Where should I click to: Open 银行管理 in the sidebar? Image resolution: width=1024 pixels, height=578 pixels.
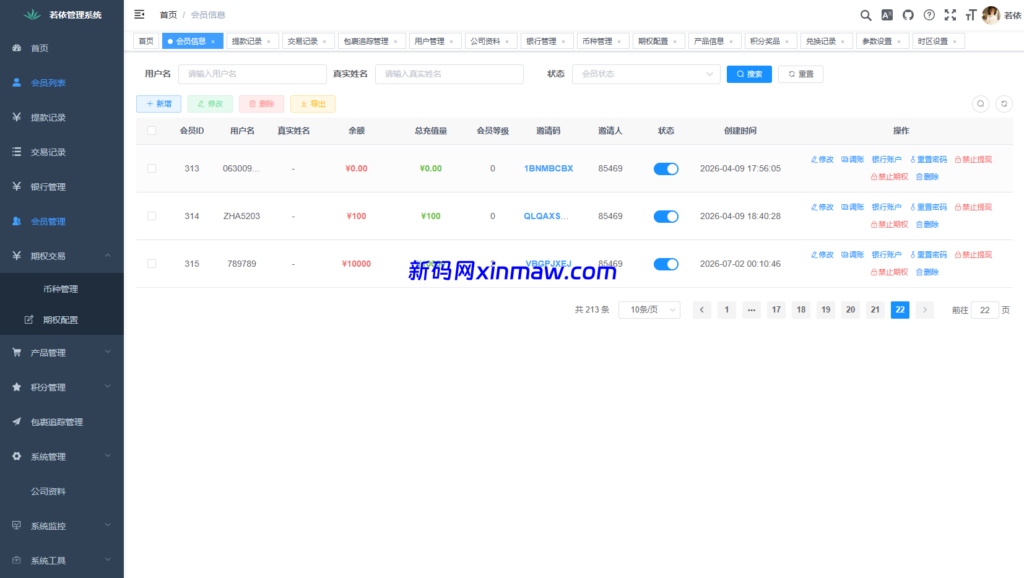tap(62, 187)
